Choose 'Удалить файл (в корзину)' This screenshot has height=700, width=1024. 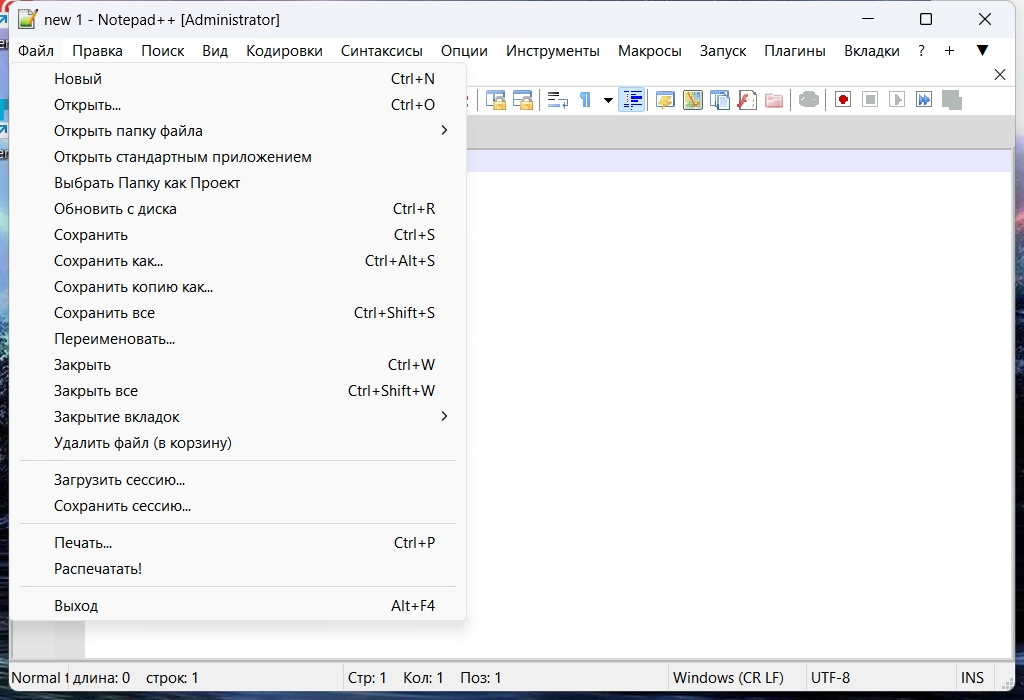coord(238,443)
